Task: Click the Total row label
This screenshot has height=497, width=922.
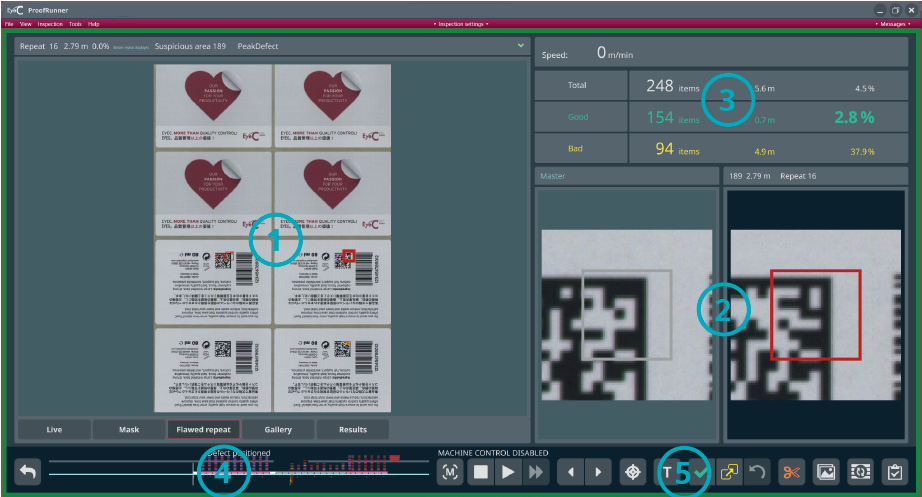Action: click(x=577, y=85)
